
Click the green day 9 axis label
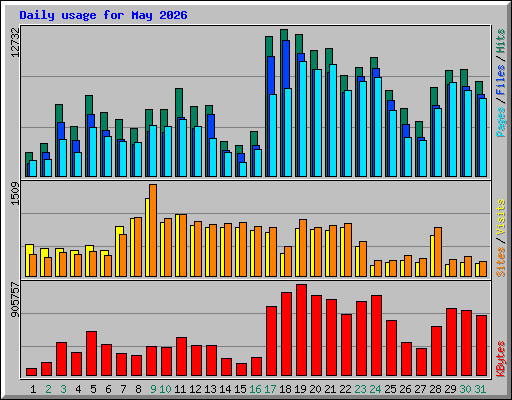click(153, 389)
